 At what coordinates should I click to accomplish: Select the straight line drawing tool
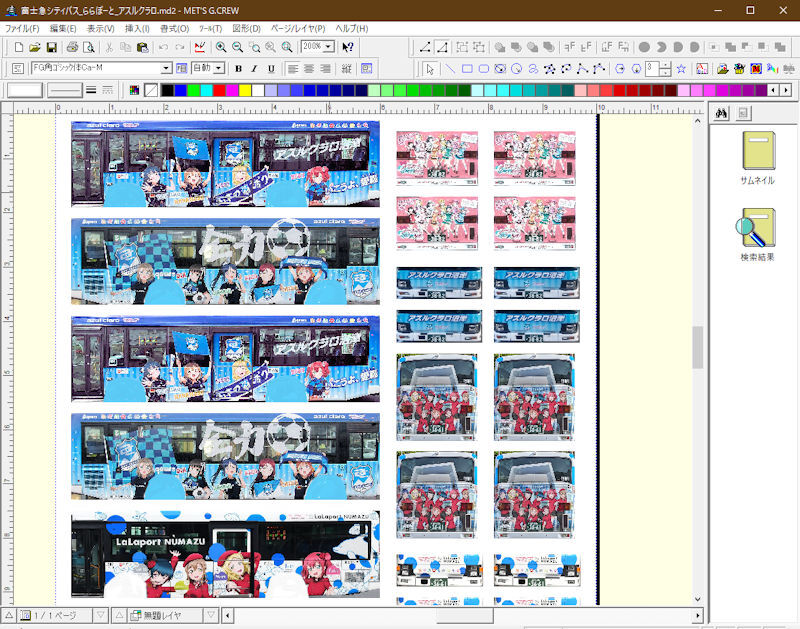point(449,69)
